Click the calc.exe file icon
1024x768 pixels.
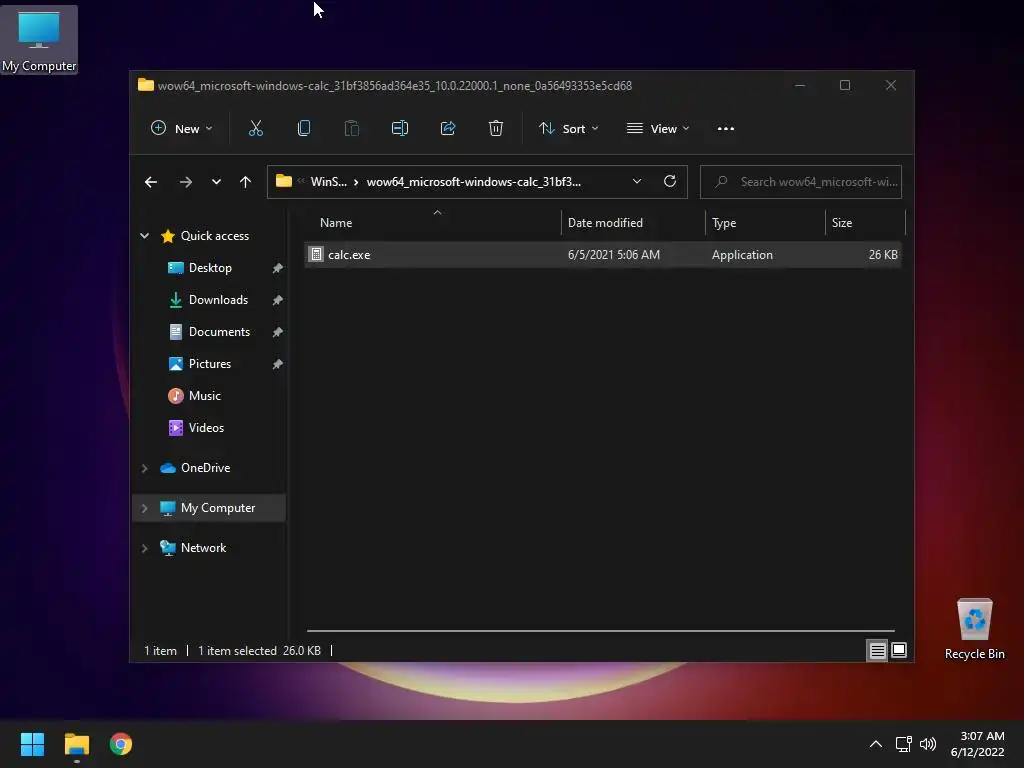tap(316, 255)
